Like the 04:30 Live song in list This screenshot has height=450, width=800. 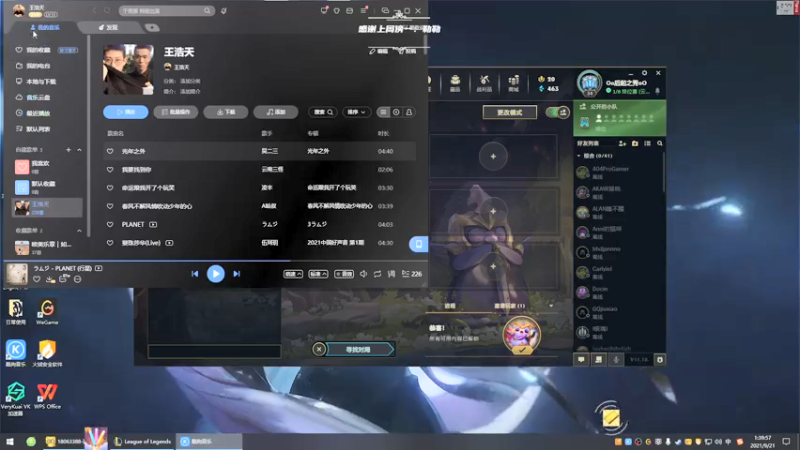(x=110, y=243)
